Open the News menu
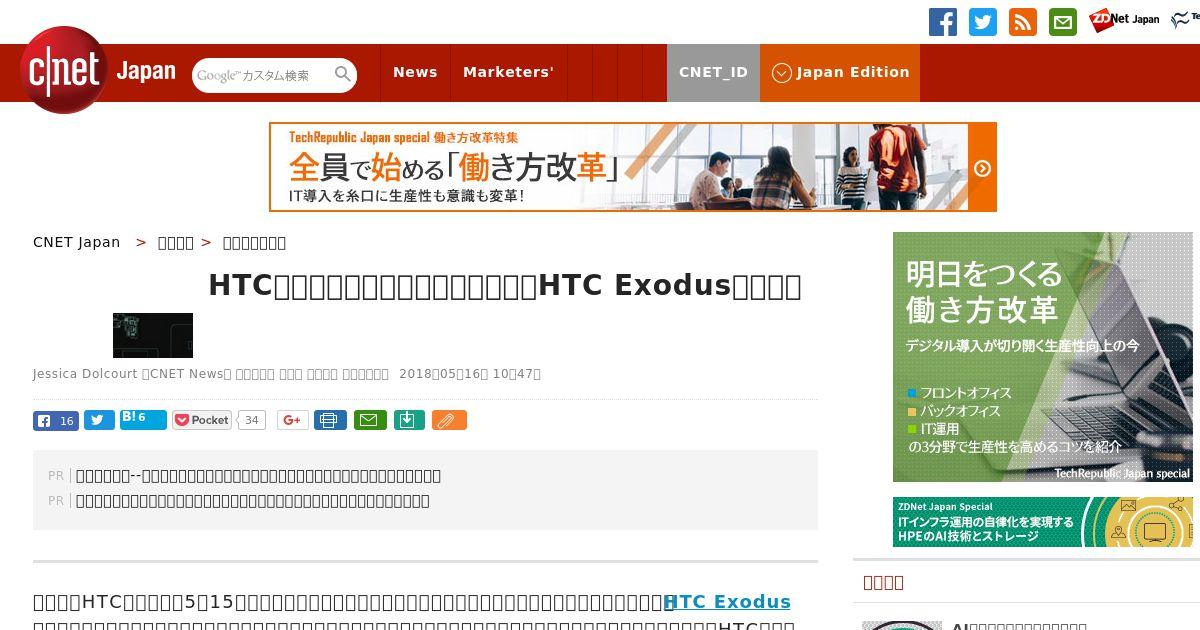Viewport: 1200px width, 630px height. [x=415, y=72]
